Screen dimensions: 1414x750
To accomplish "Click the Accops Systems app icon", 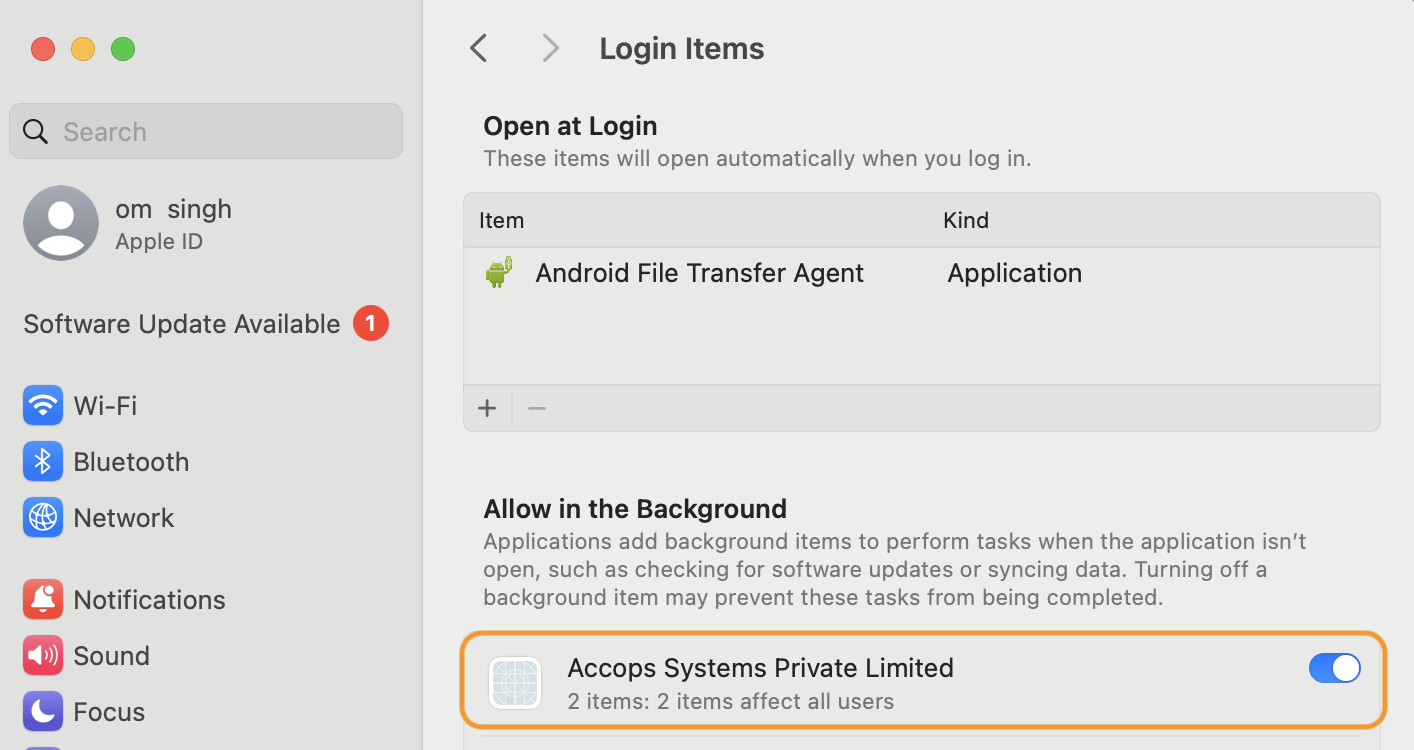I will click(x=515, y=684).
